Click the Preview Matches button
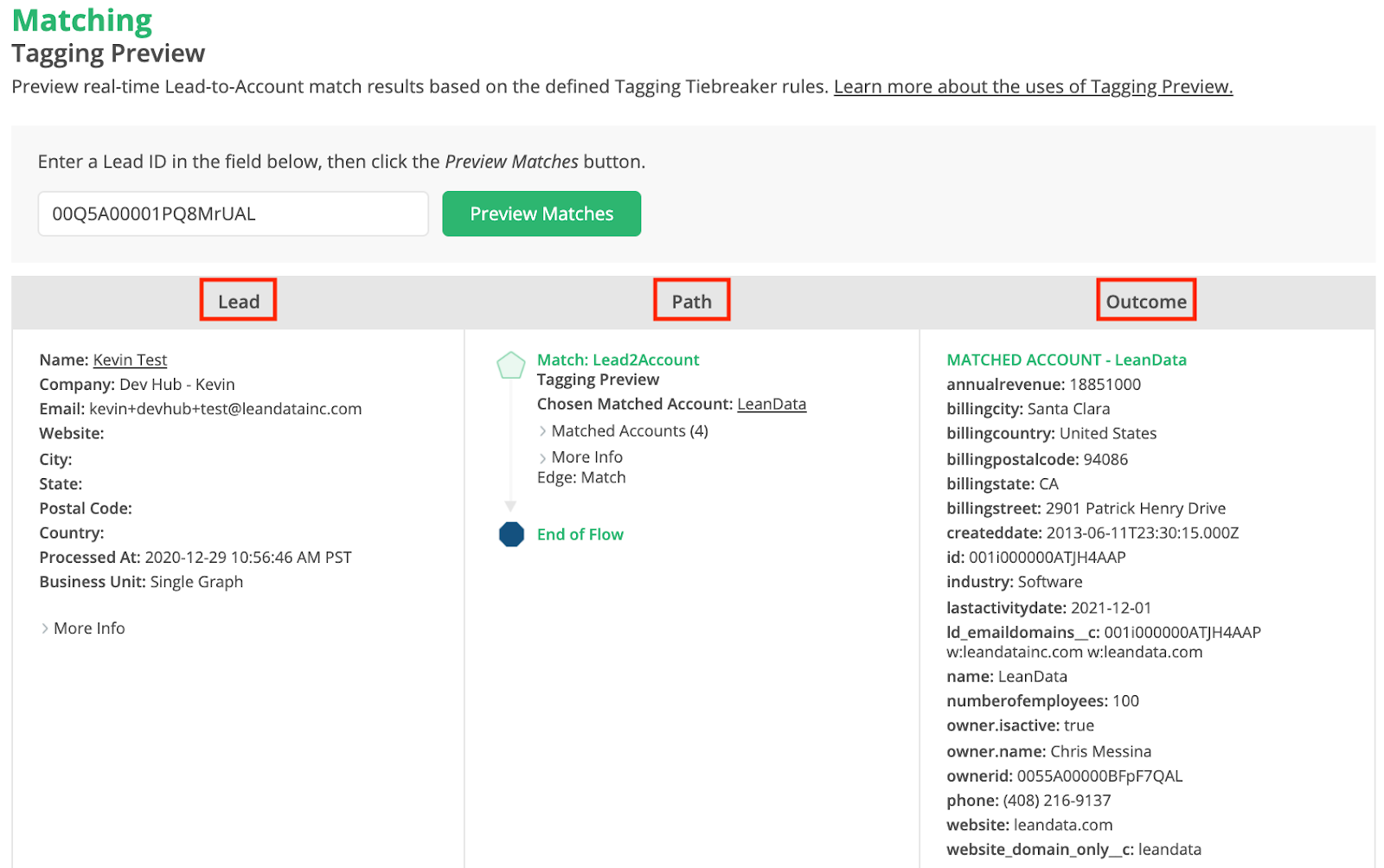This screenshot has height=868, width=1384. click(541, 214)
